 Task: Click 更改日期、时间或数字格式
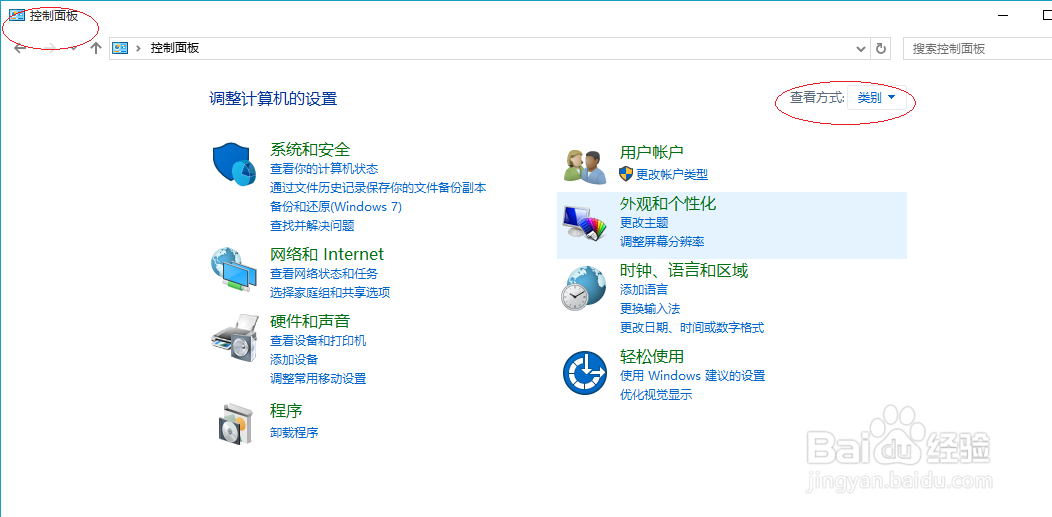692,328
